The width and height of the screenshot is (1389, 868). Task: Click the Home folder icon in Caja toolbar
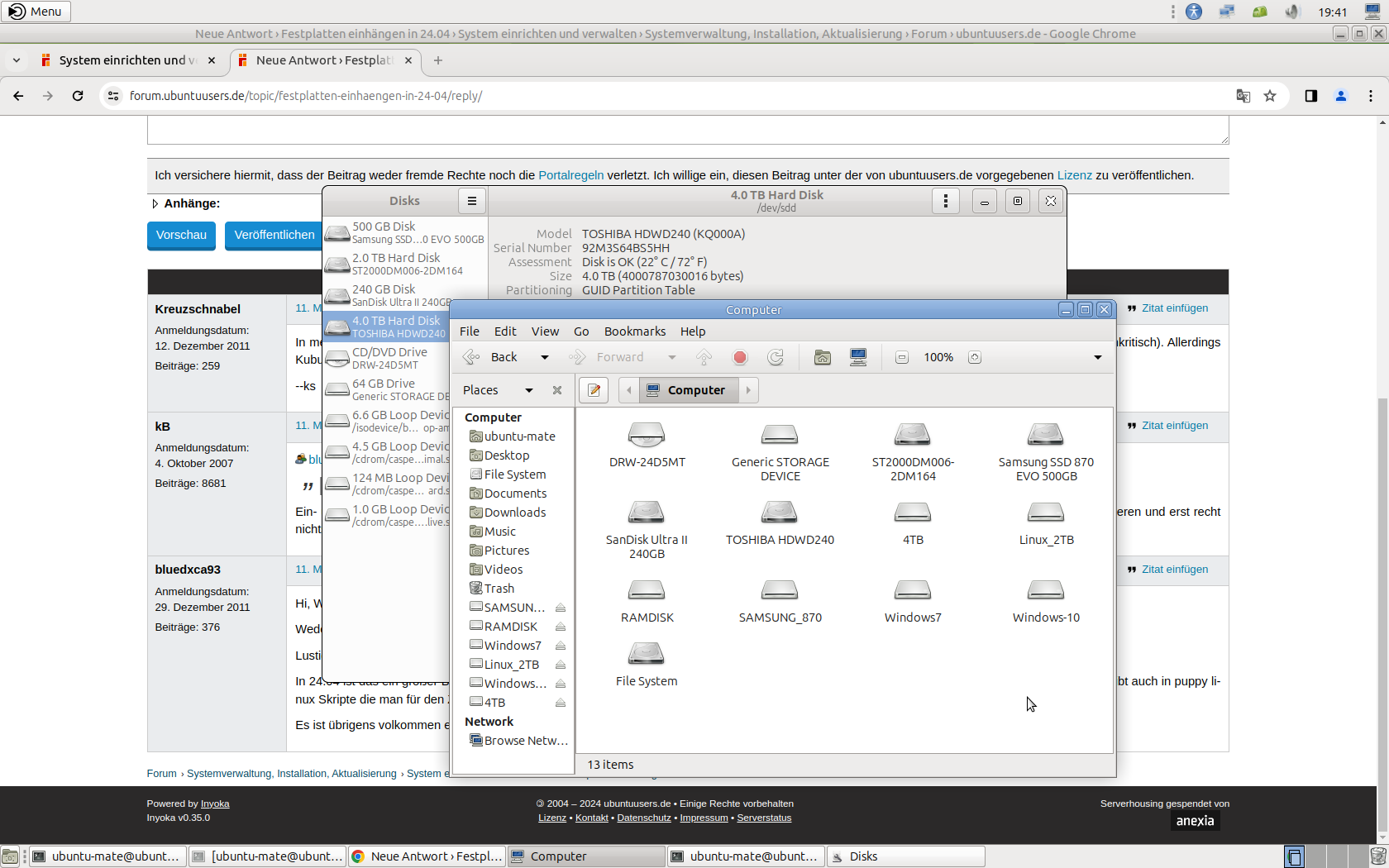[822, 357]
